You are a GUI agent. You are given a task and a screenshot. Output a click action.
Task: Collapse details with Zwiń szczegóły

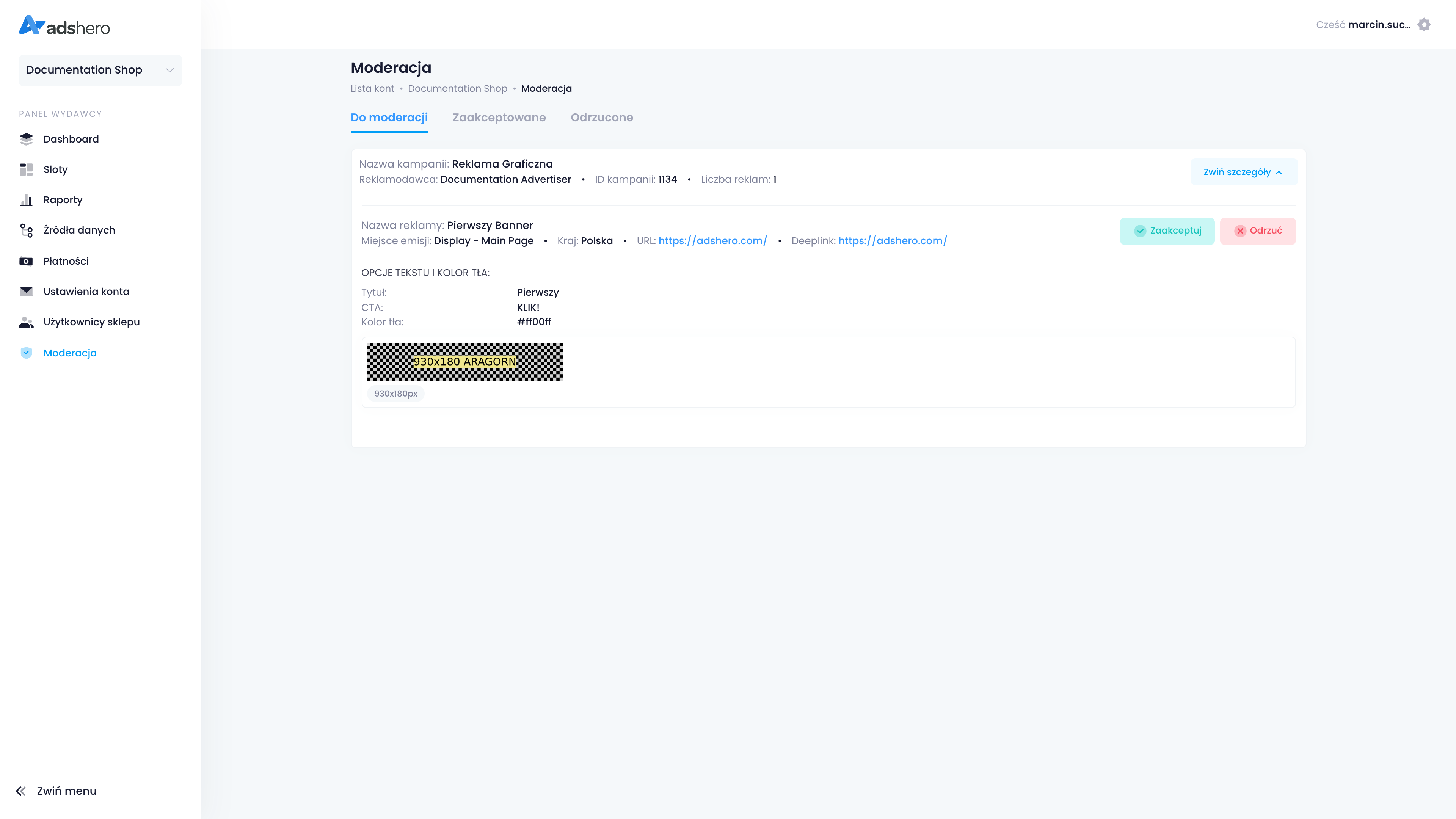tap(1244, 172)
